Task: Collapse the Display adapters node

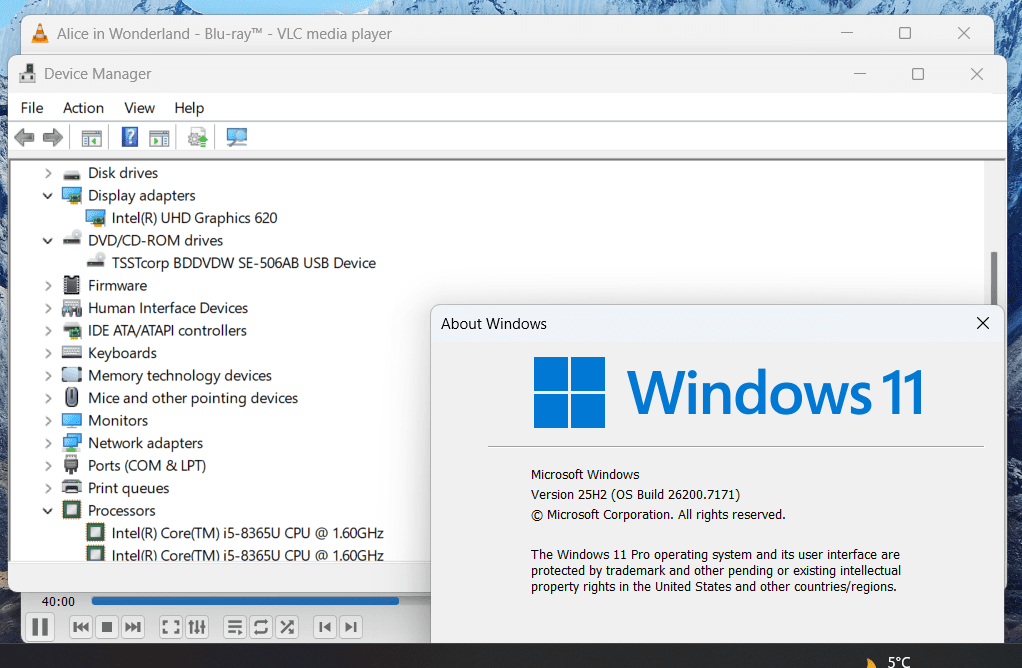Action: click(x=48, y=196)
